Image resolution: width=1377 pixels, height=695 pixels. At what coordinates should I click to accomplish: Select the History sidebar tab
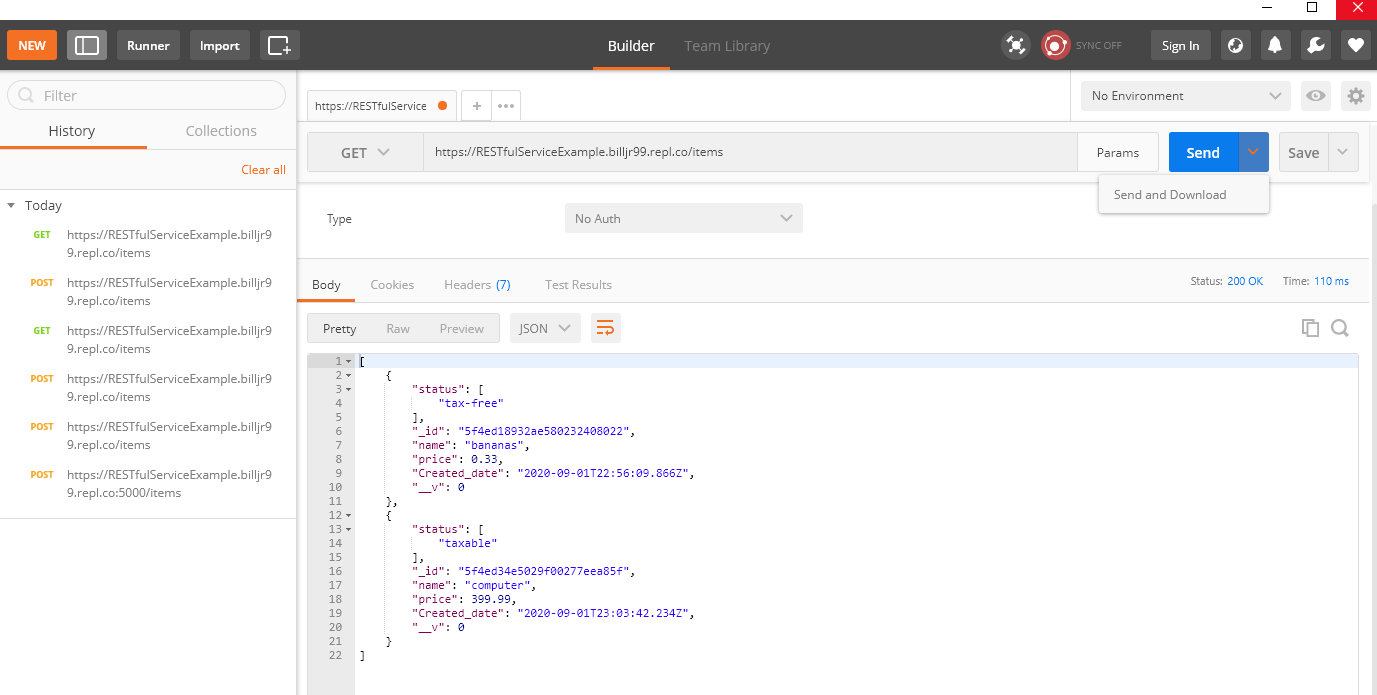72,131
